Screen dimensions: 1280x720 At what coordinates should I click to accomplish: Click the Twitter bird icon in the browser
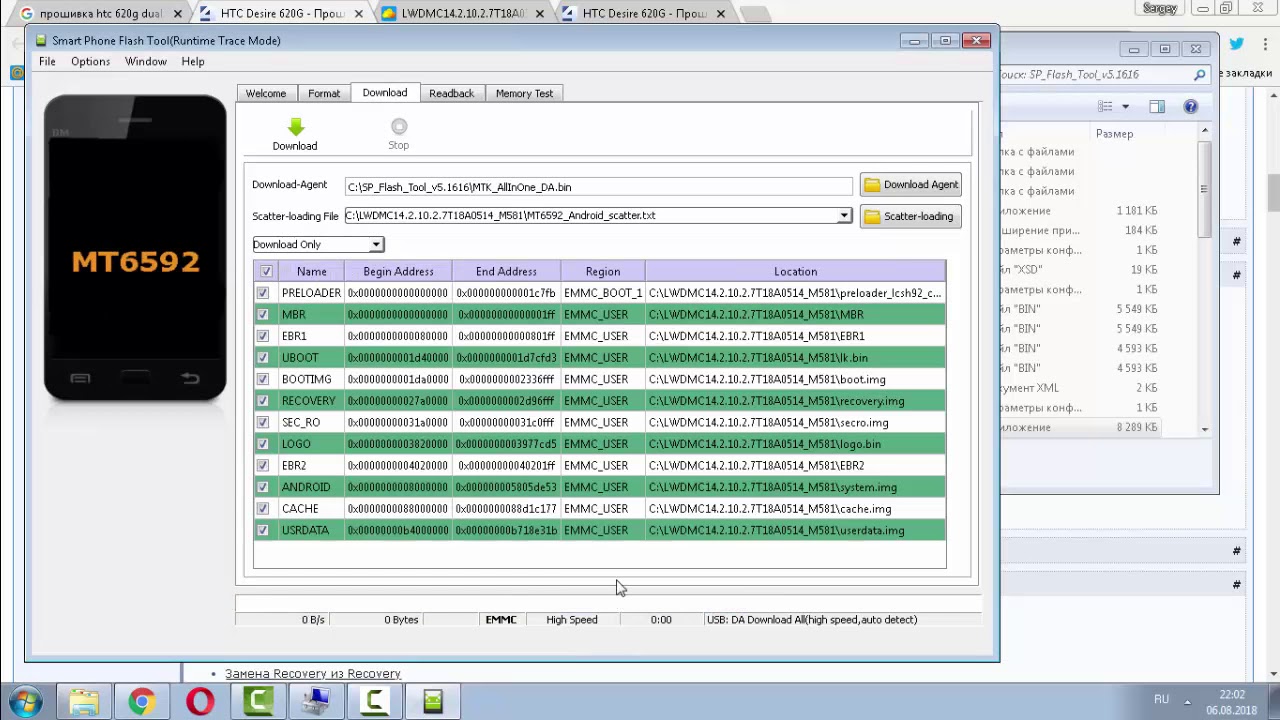(x=1237, y=44)
